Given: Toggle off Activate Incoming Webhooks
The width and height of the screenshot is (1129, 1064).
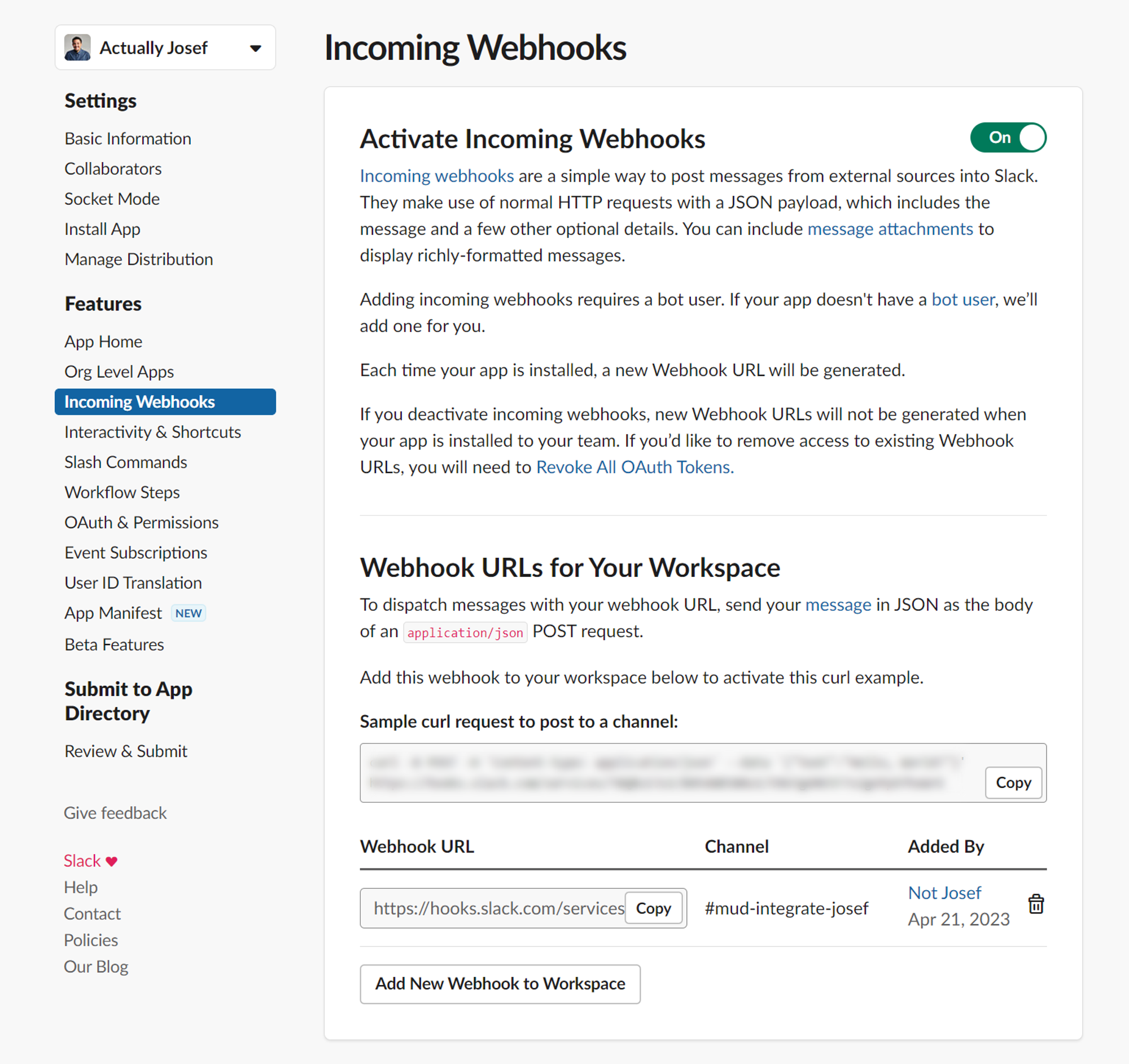Looking at the screenshot, I should 1008,137.
